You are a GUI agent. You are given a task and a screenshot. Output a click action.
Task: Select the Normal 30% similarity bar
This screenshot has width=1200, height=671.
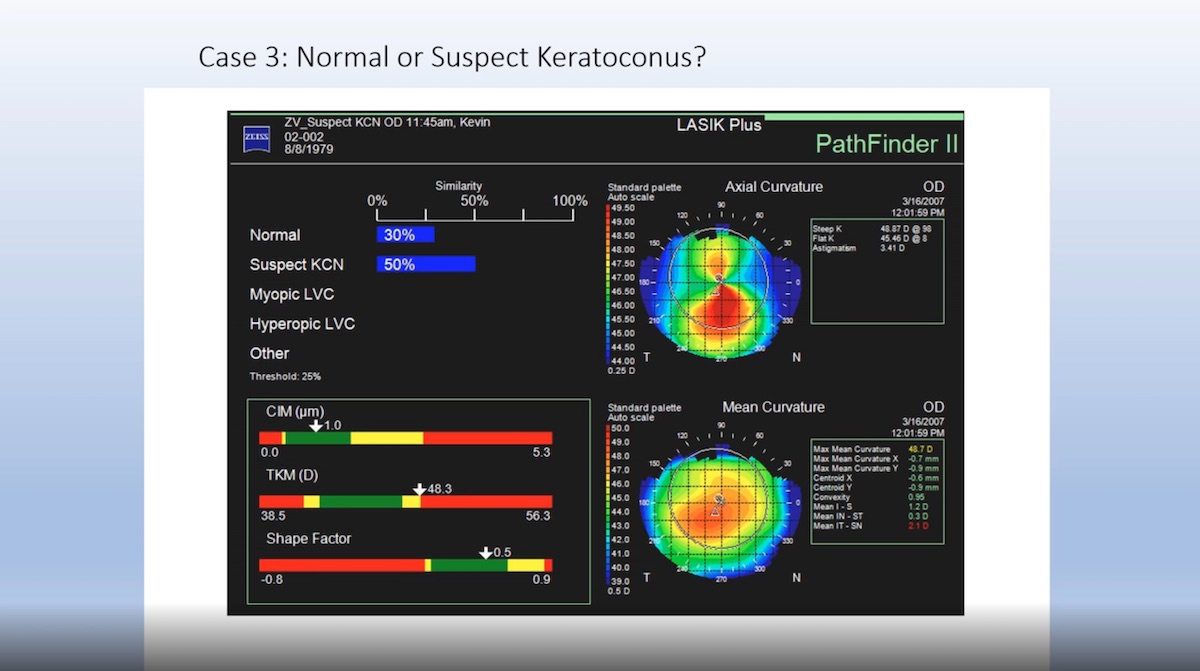pyautogui.click(x=405, y=235)
